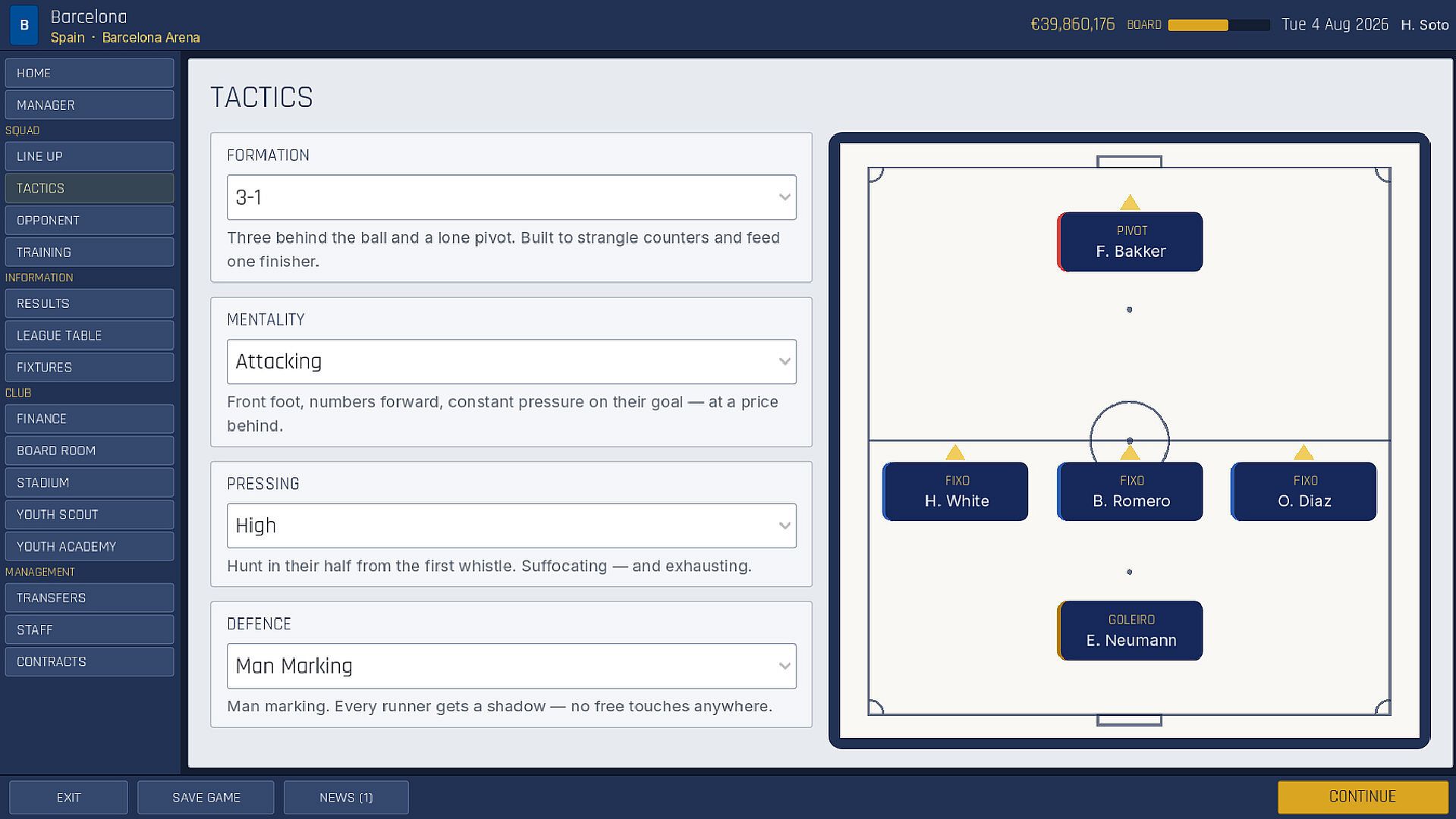Click the yellow arrow above F. Bakker
The height and width of the screenshot is (819, 1456).
coord(1129,202)
